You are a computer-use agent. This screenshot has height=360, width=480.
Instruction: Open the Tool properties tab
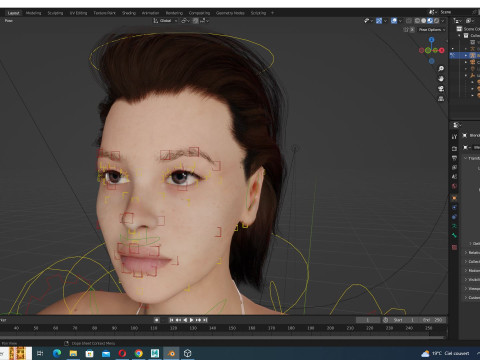(454, 137)
